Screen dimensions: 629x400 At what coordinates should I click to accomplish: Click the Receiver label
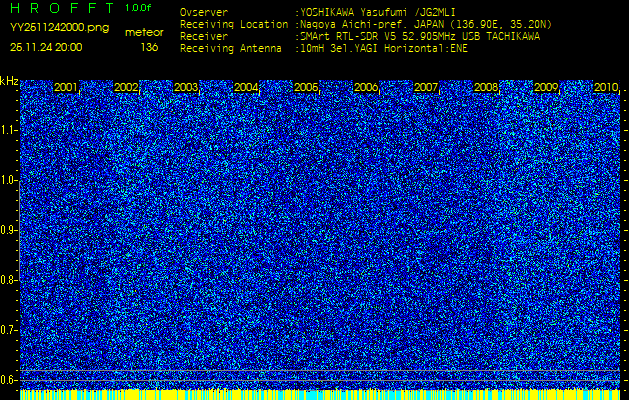[x=204, y=37]
